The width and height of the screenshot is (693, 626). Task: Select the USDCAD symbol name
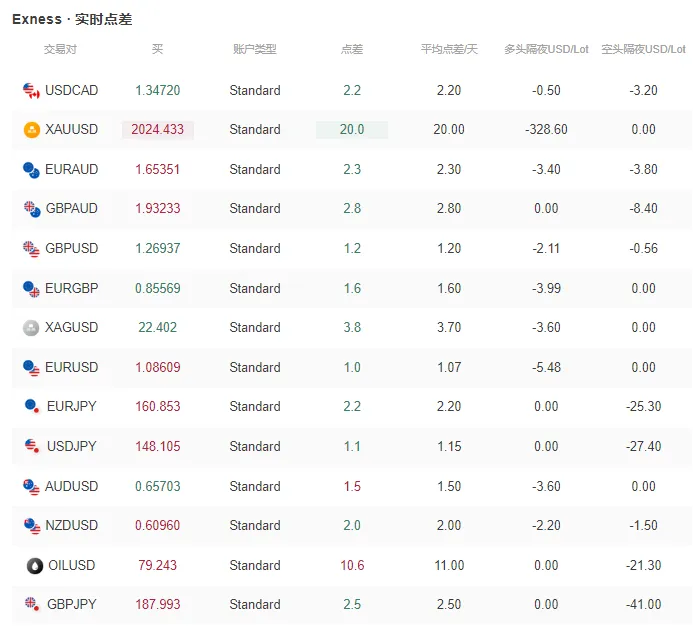click(x=72, y=90)
